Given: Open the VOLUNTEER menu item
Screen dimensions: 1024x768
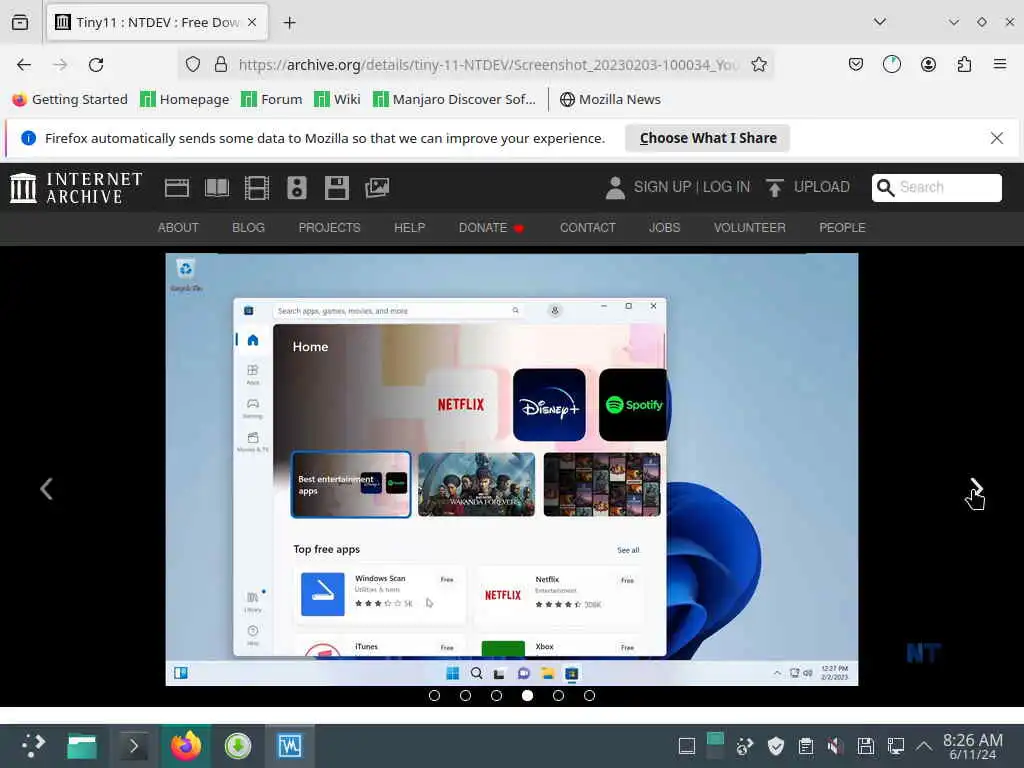Looking at the screenshot, I should coord(750,228).
